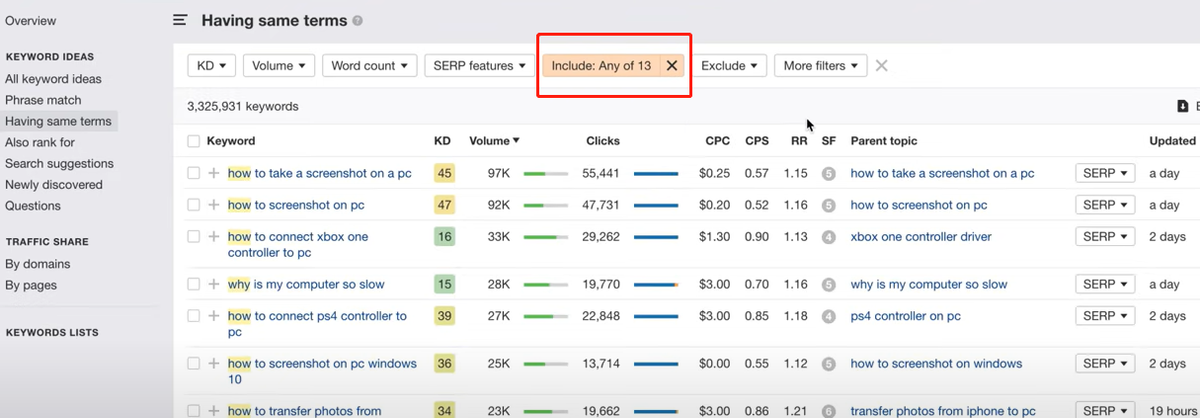
Task: Open keyword link 'why is my computer so slow'
Action: point(306,284)
